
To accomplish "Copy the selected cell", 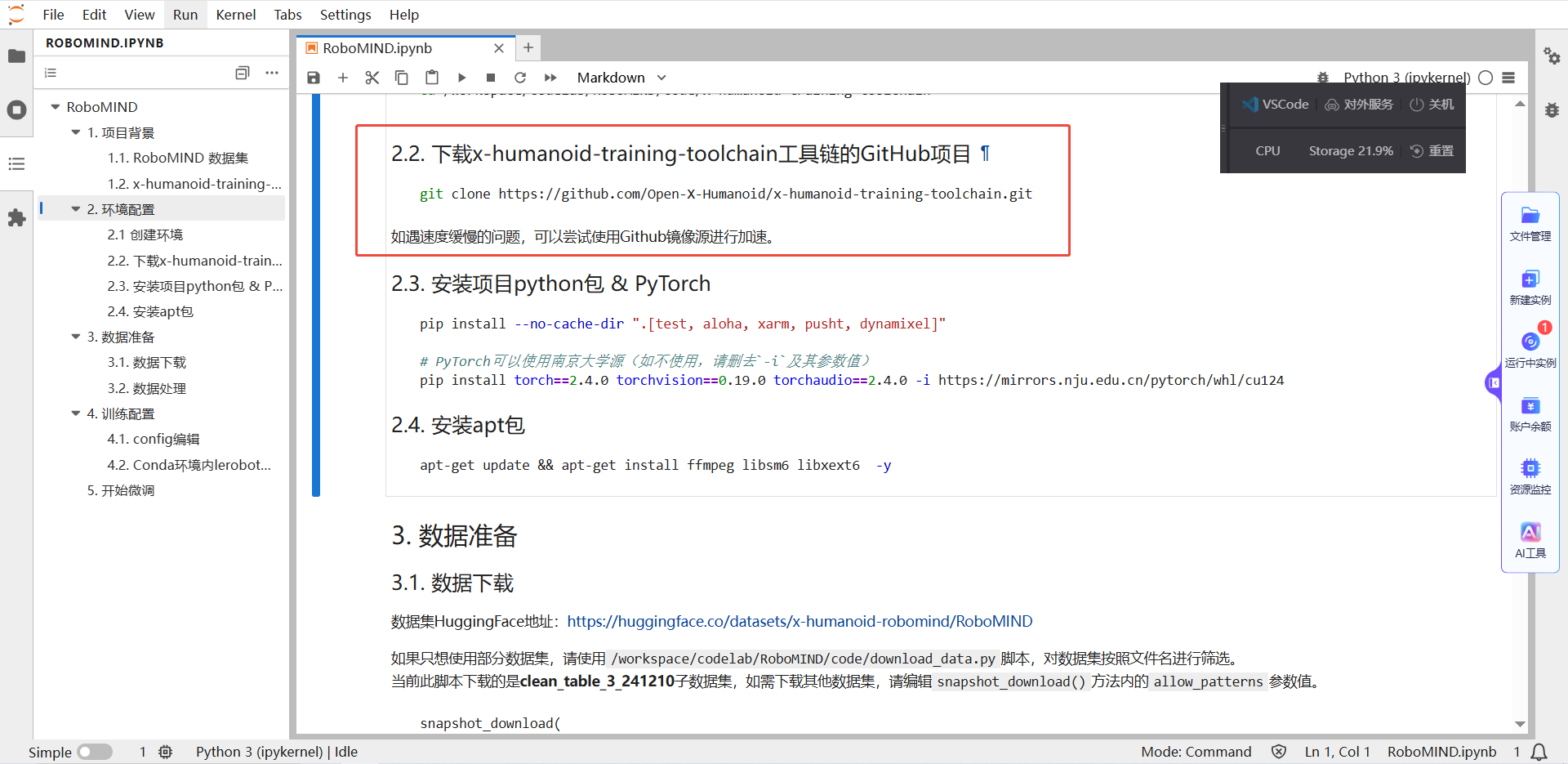I will tap(401, 78).
